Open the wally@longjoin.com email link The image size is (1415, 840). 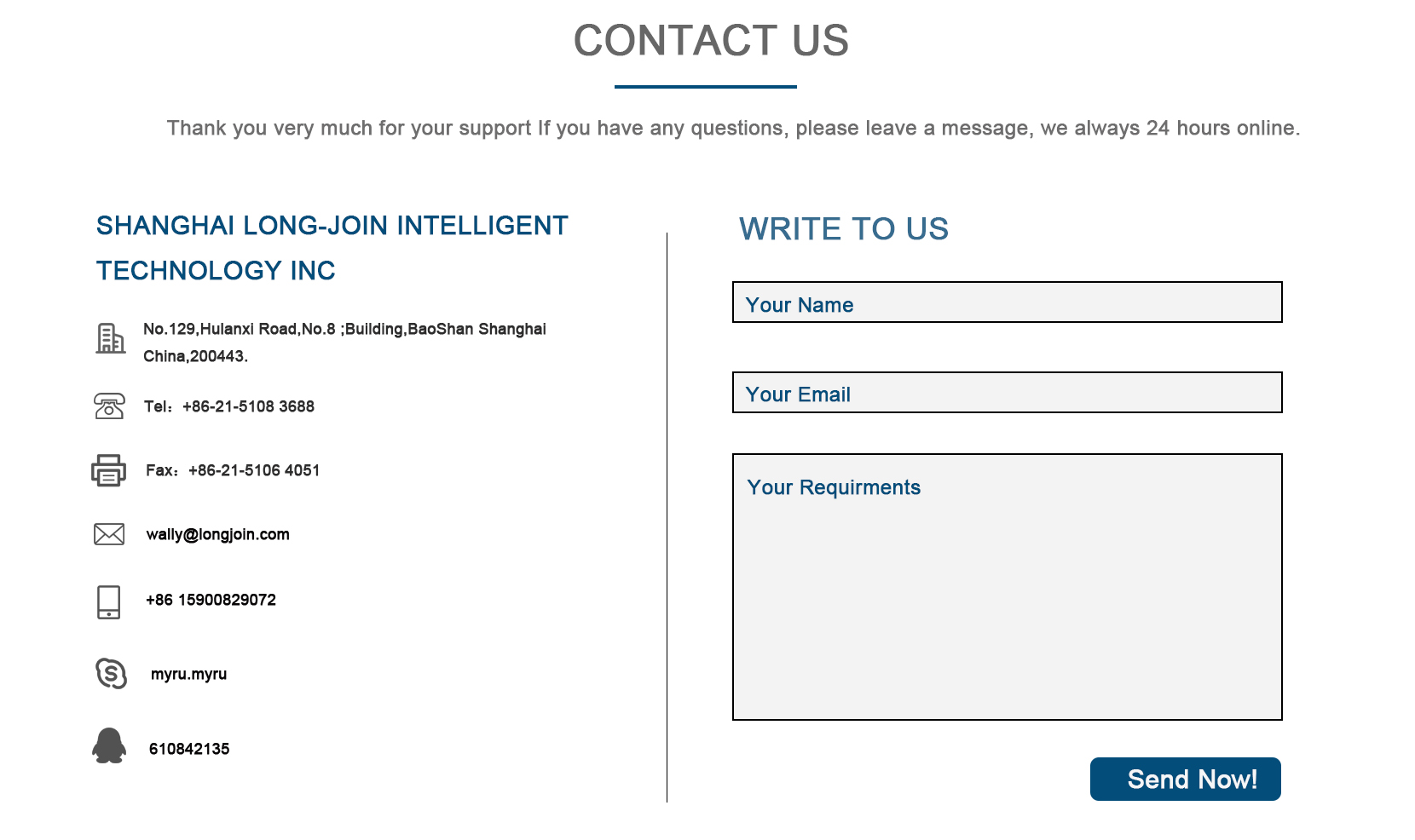[217, 534]
